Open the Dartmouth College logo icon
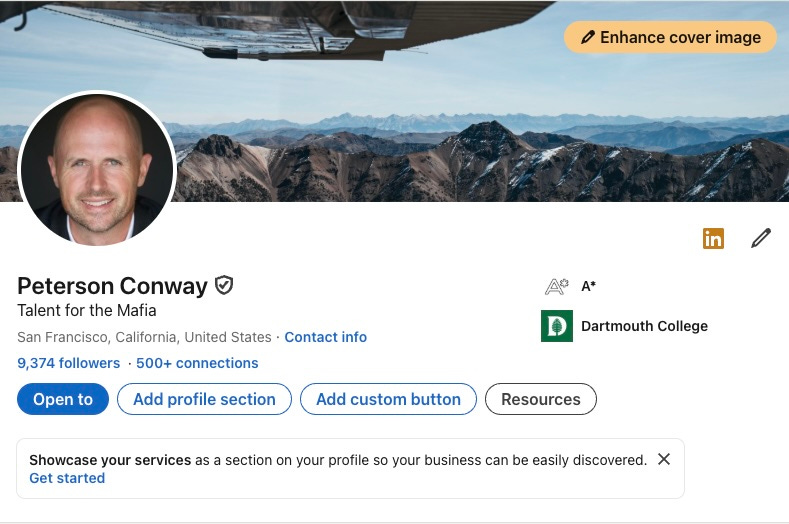 coord(557,326)
